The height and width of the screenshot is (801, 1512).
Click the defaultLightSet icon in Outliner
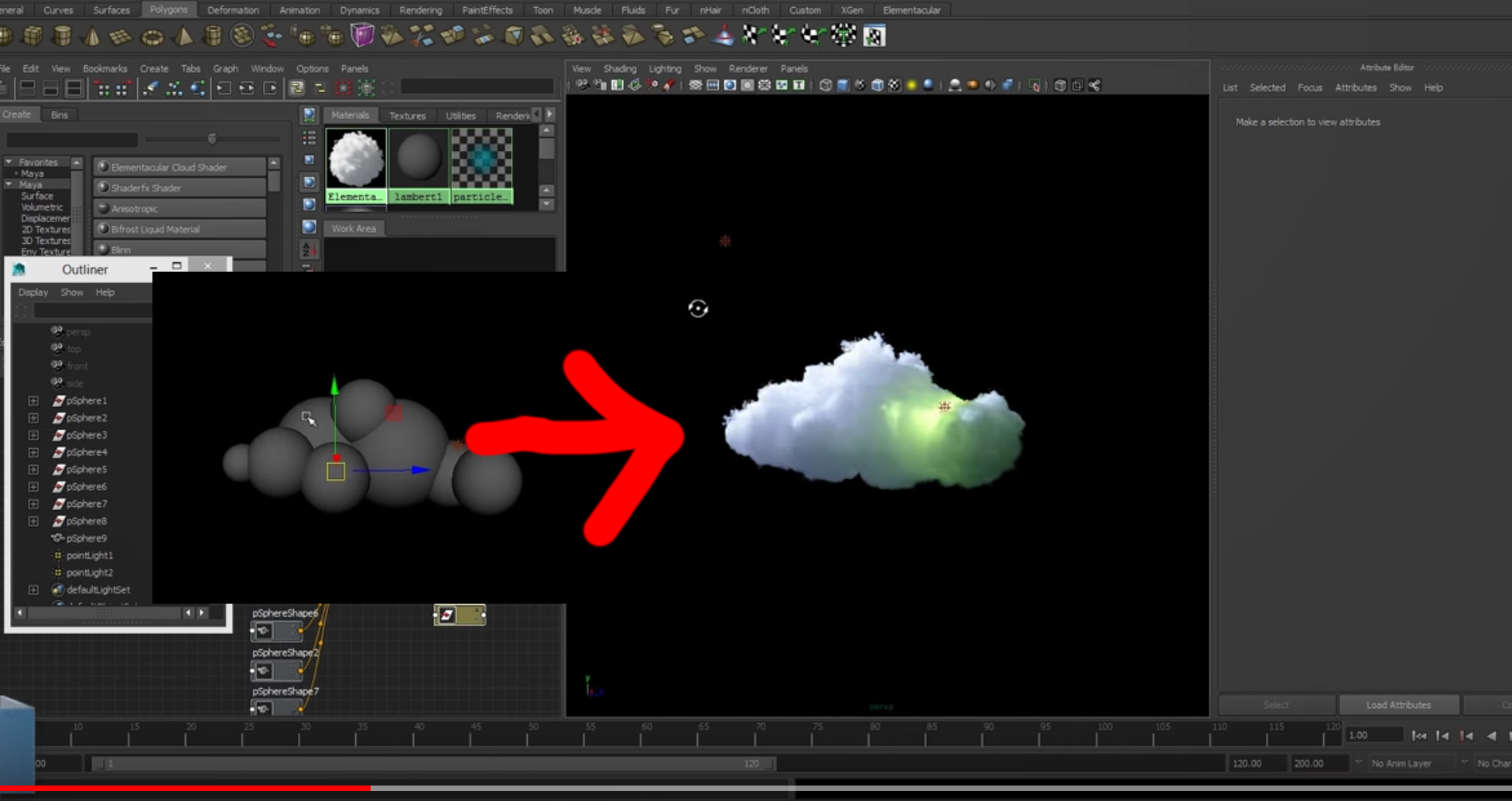click(57, 590)
